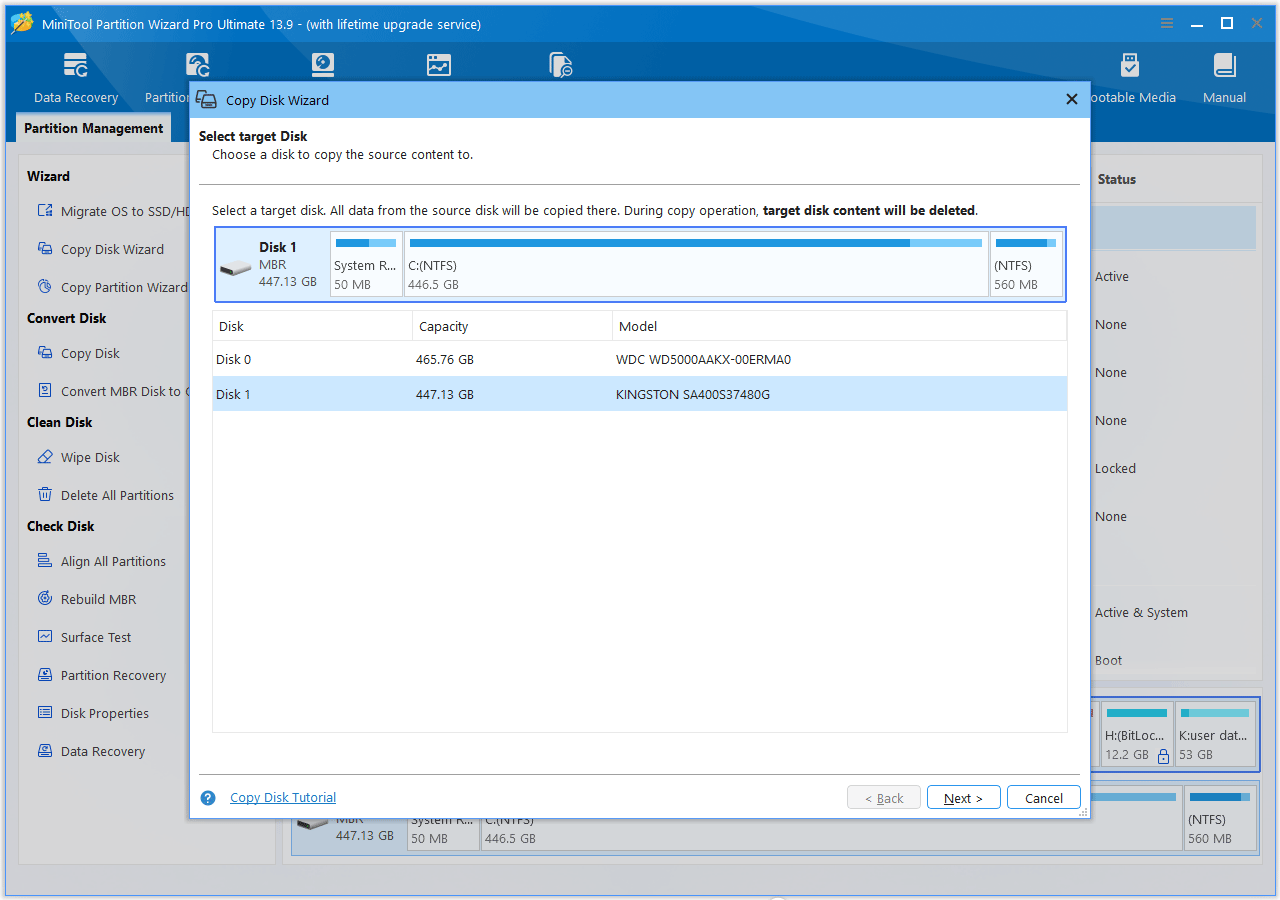The height and width of the screenshot is (900, 1280).
Task: Click the Partition Recovery toolbar icon
Action: pos(197,66)
